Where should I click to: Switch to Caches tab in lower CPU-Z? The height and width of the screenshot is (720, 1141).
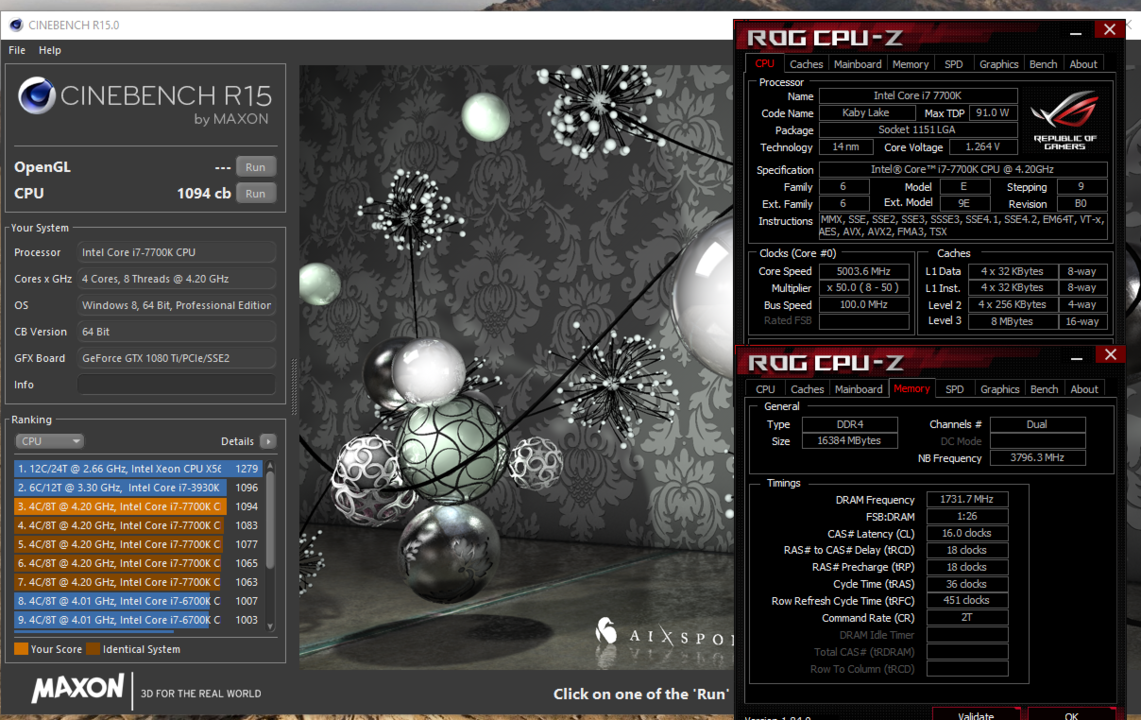pos(807,389)
